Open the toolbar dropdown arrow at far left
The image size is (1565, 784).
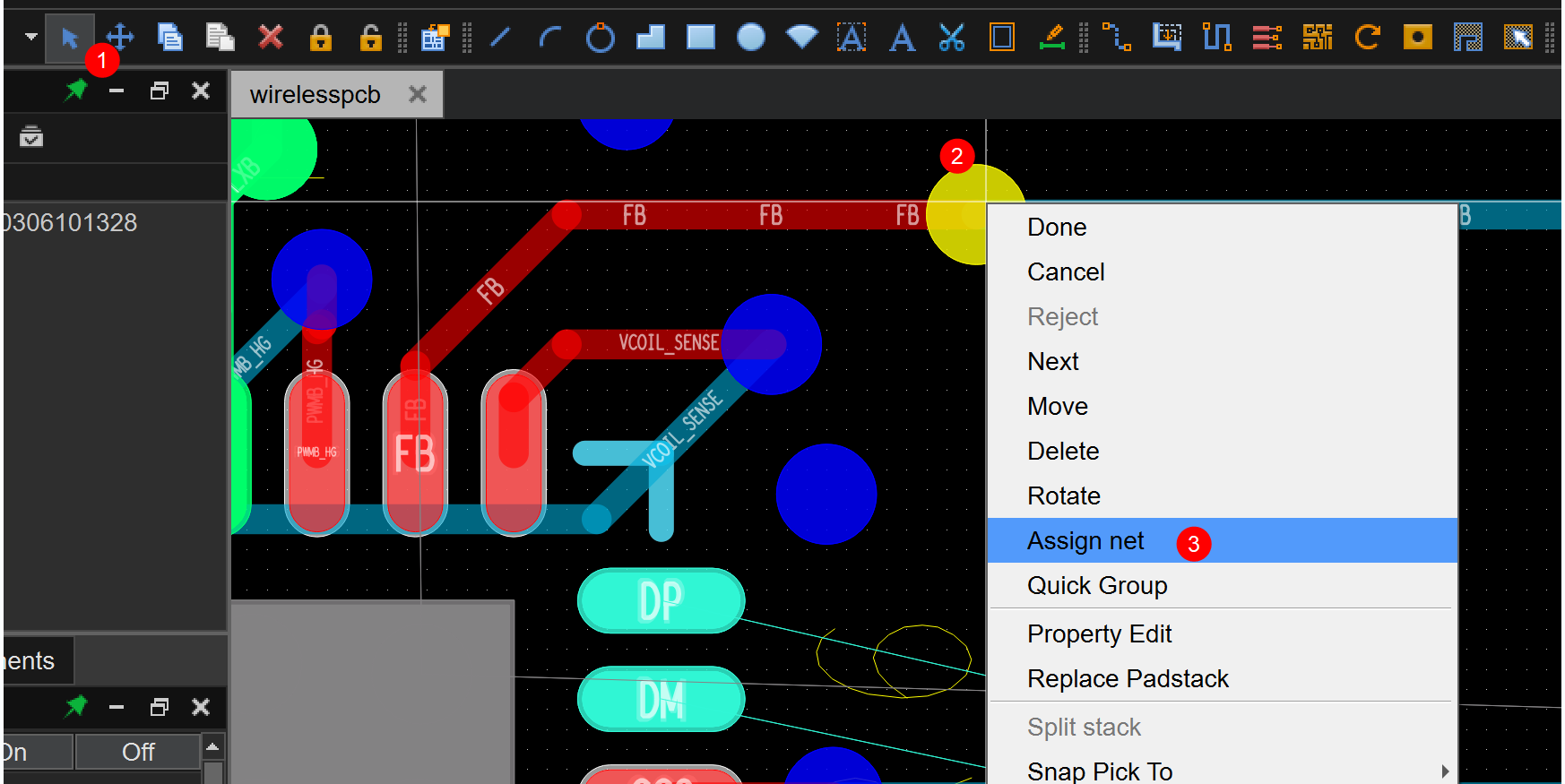[31, 38]
